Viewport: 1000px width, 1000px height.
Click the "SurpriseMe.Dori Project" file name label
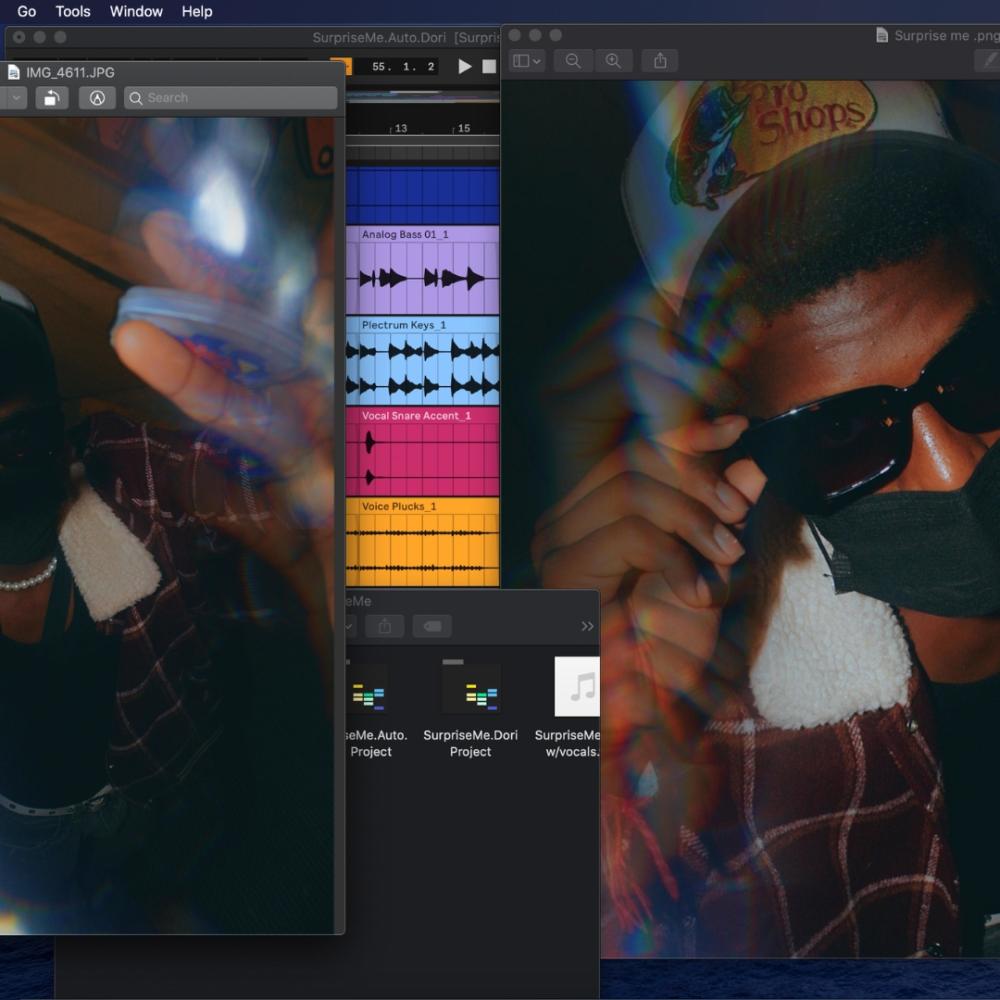(x=471, y=744)
